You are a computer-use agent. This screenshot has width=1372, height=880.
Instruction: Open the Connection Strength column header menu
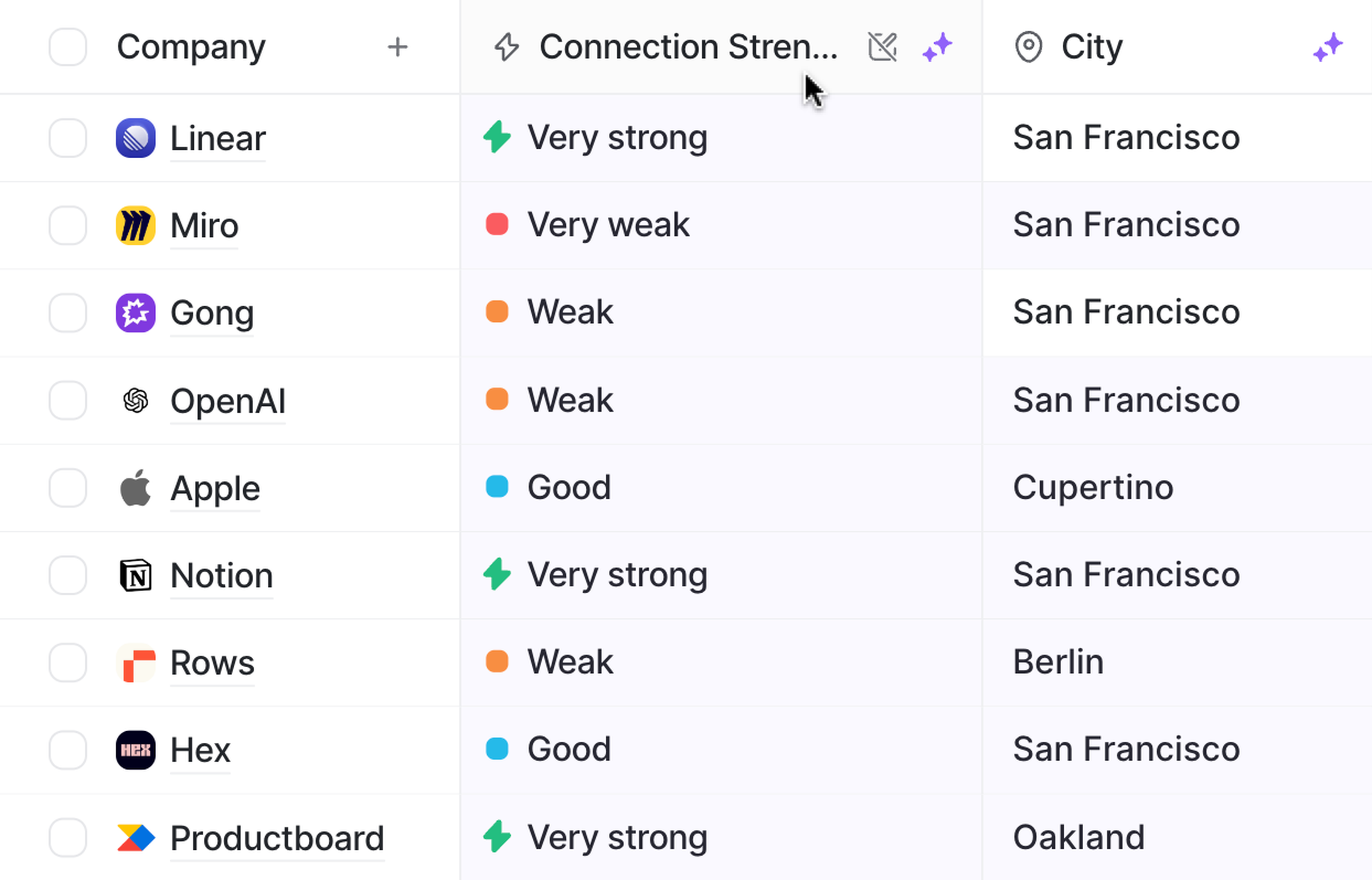(x=688, y=47)
